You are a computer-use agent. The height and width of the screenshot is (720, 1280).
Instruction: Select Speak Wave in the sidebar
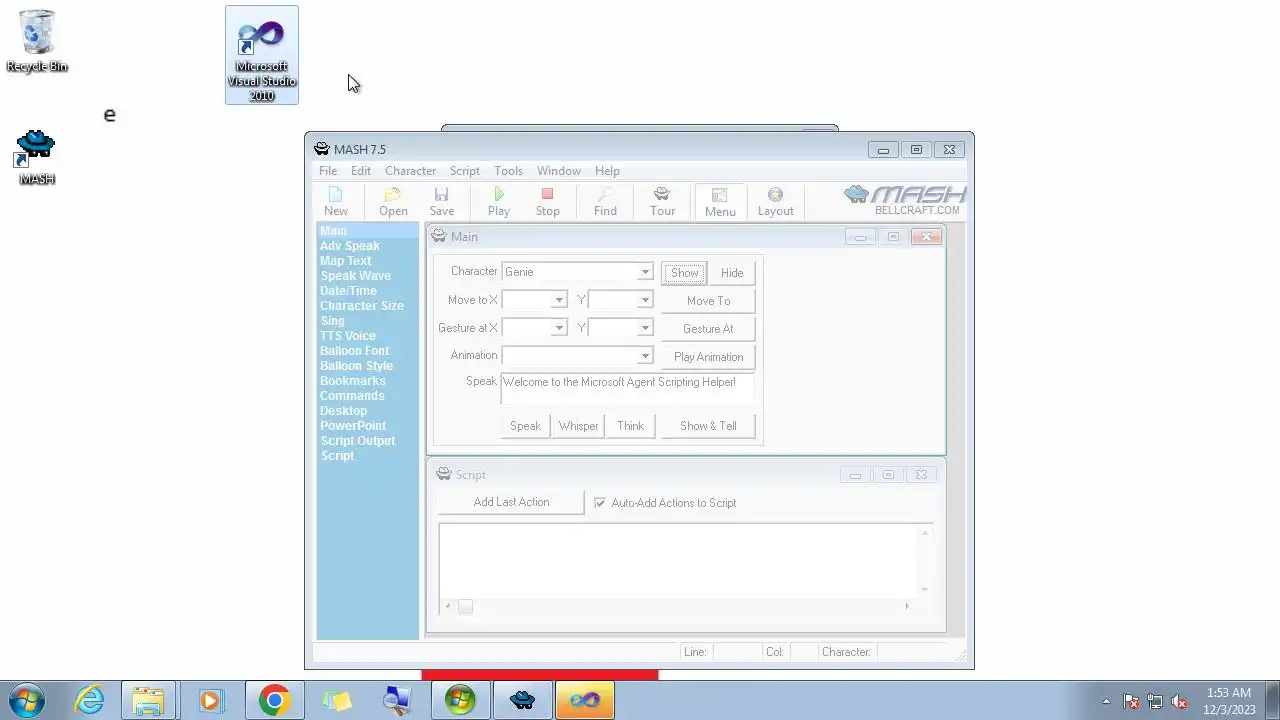point(355,276)
